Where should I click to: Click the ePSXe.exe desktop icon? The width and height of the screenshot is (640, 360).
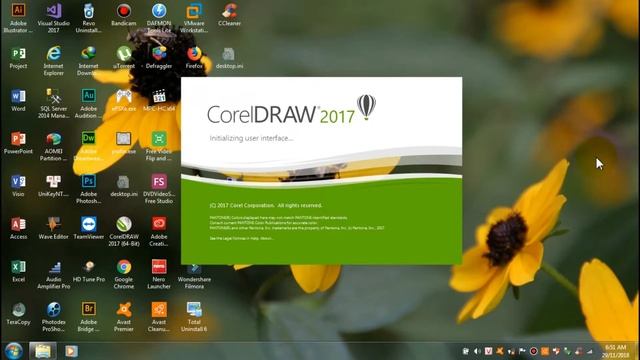coord(124,100)
